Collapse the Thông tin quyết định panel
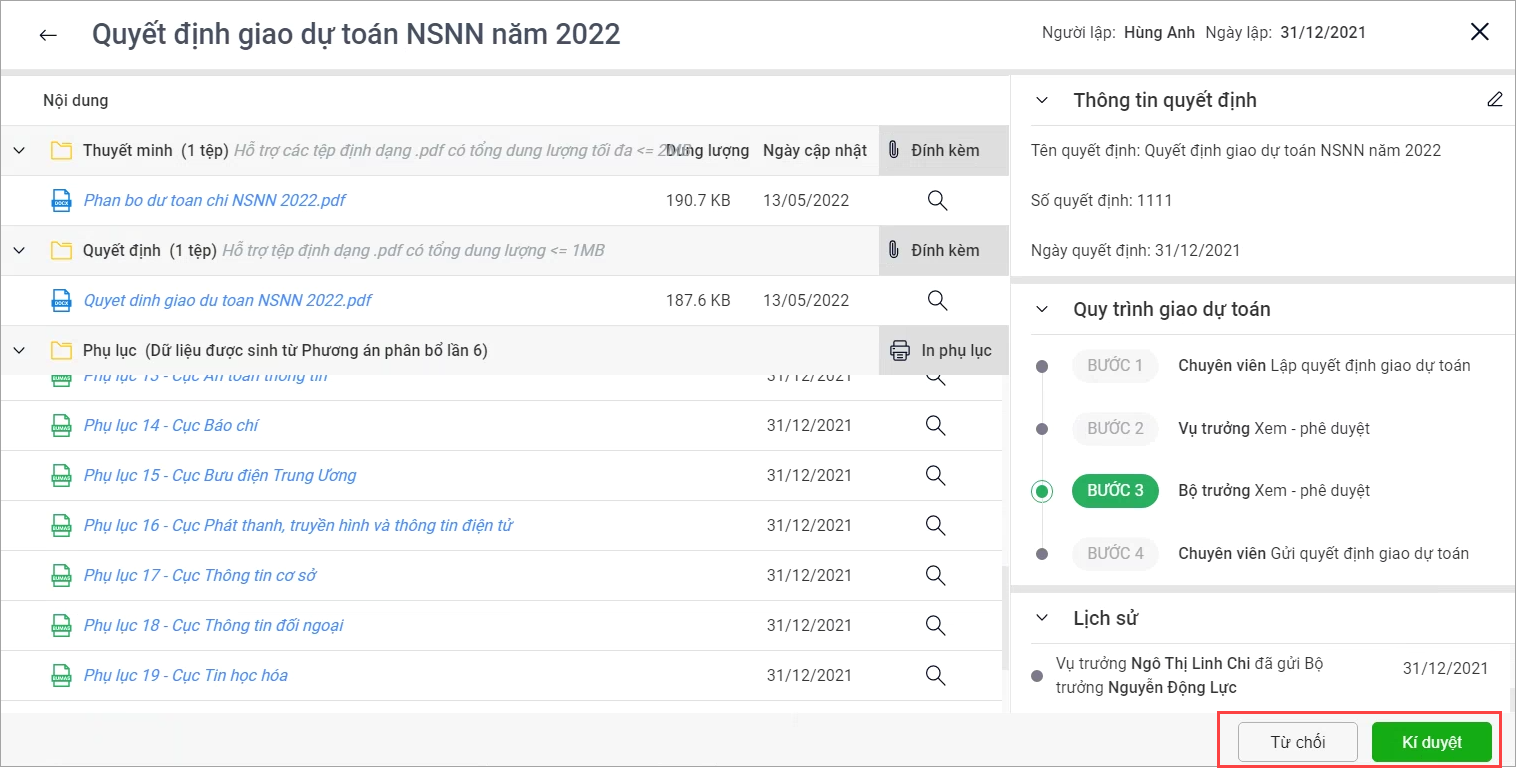Screen dimensions: 1516x768 tap(1042, 100)
